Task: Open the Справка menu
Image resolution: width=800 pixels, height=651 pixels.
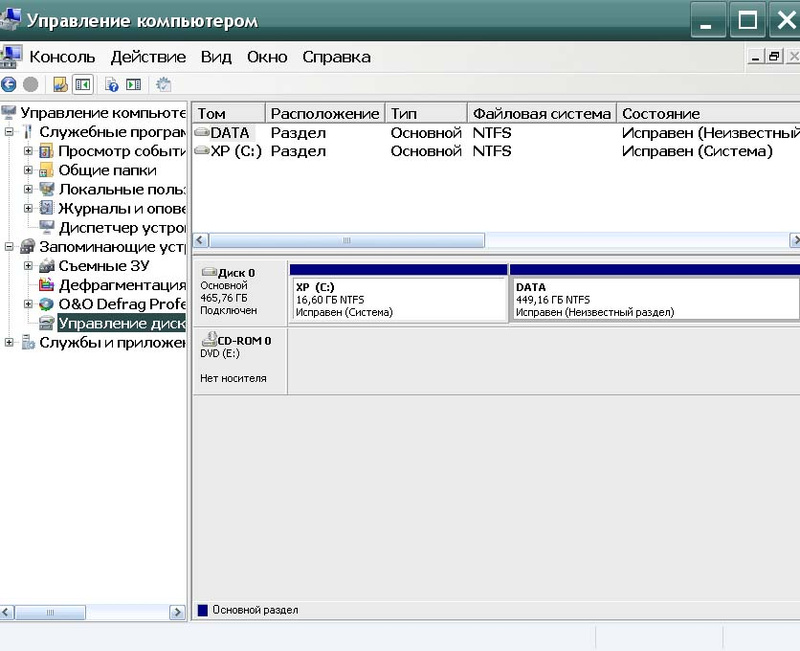Action: 336,57
